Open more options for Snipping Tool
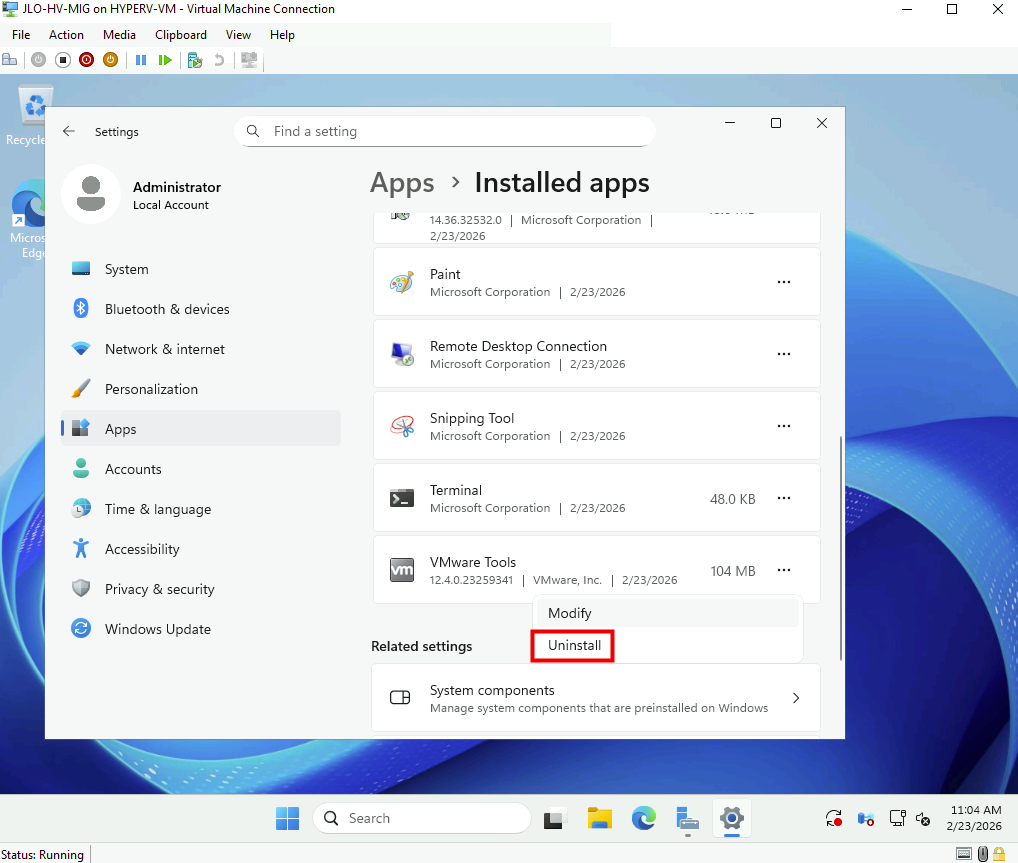 784,427
